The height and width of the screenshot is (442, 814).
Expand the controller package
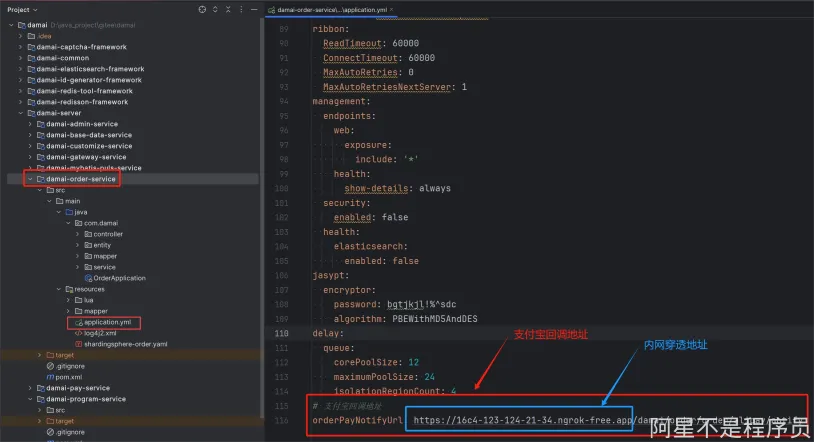coord(76,234)
